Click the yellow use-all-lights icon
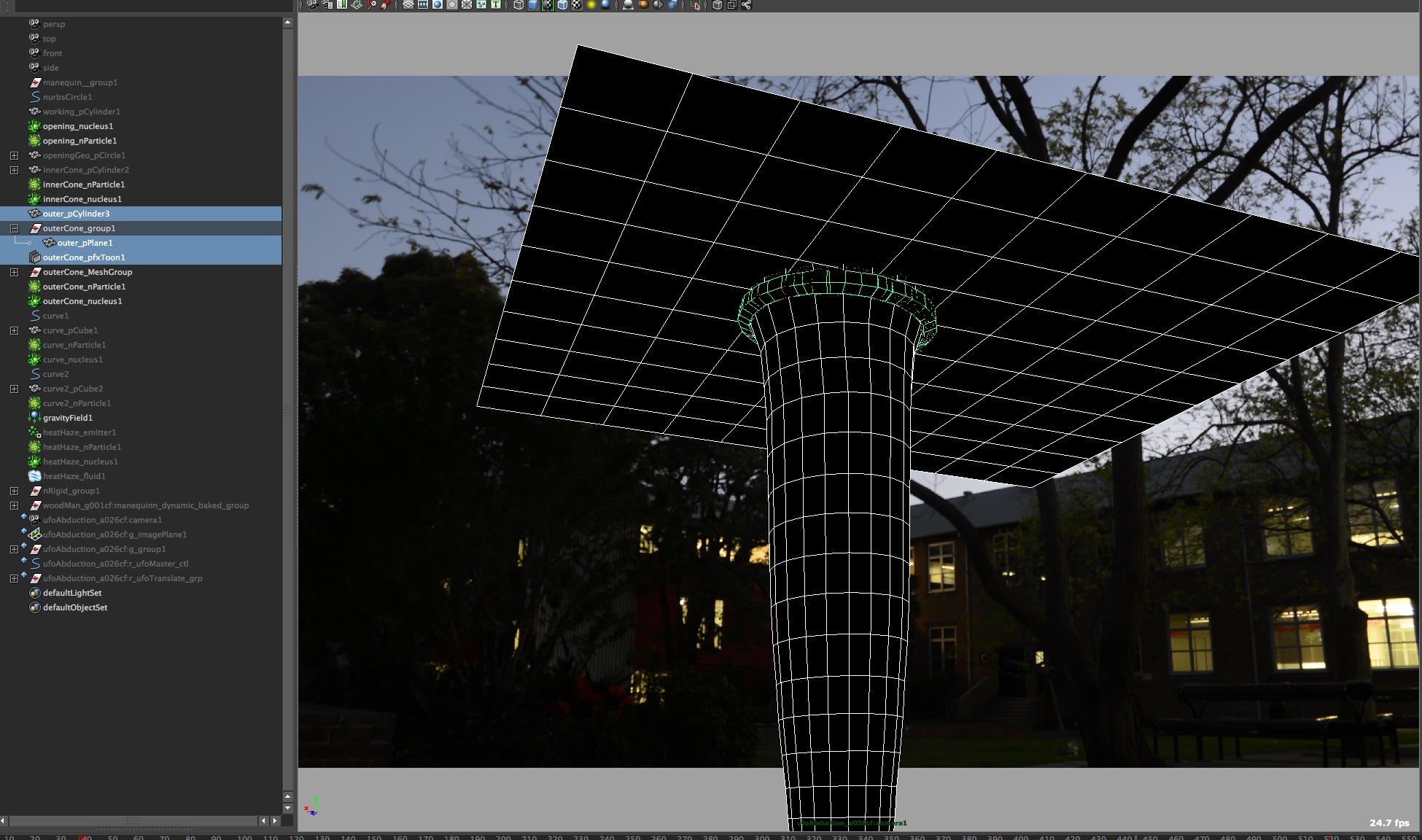The height and width of the screenshot is (840, 1422). (591, 4)
